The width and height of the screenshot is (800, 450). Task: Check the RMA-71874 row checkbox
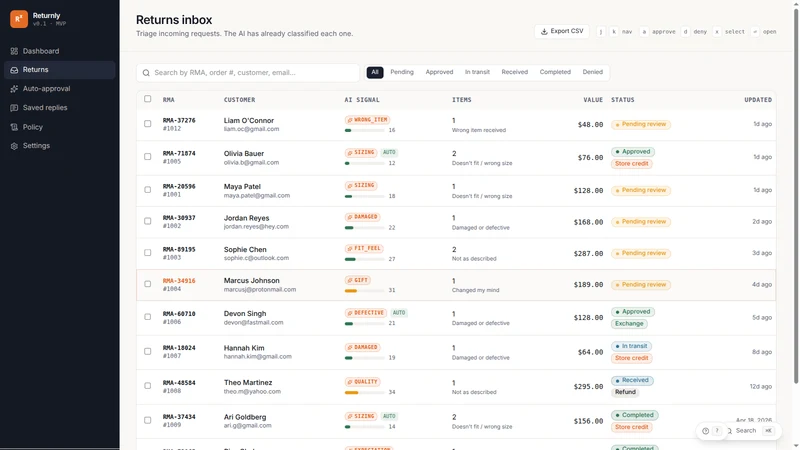pos(147,157)
